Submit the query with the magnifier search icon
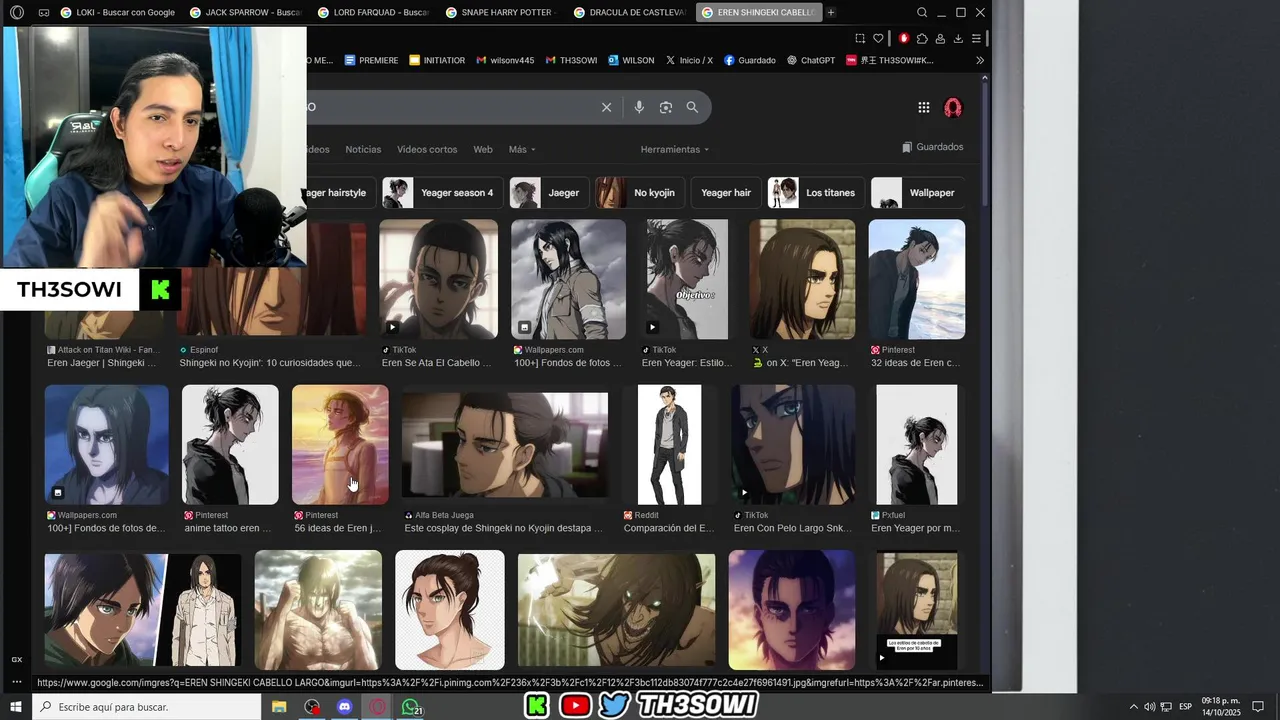Viewport: 1280px width, 720px height. pos(692,107)
